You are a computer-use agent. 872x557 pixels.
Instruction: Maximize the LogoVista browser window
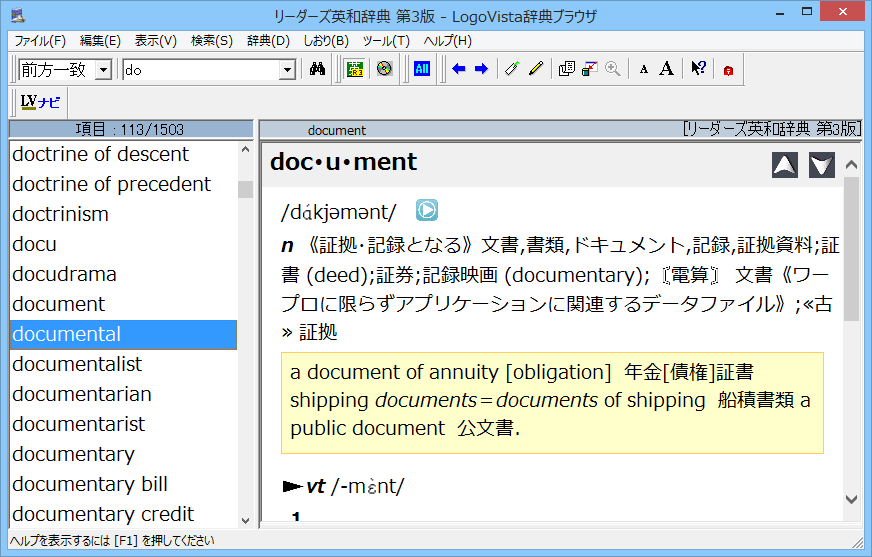coord(807,12)
